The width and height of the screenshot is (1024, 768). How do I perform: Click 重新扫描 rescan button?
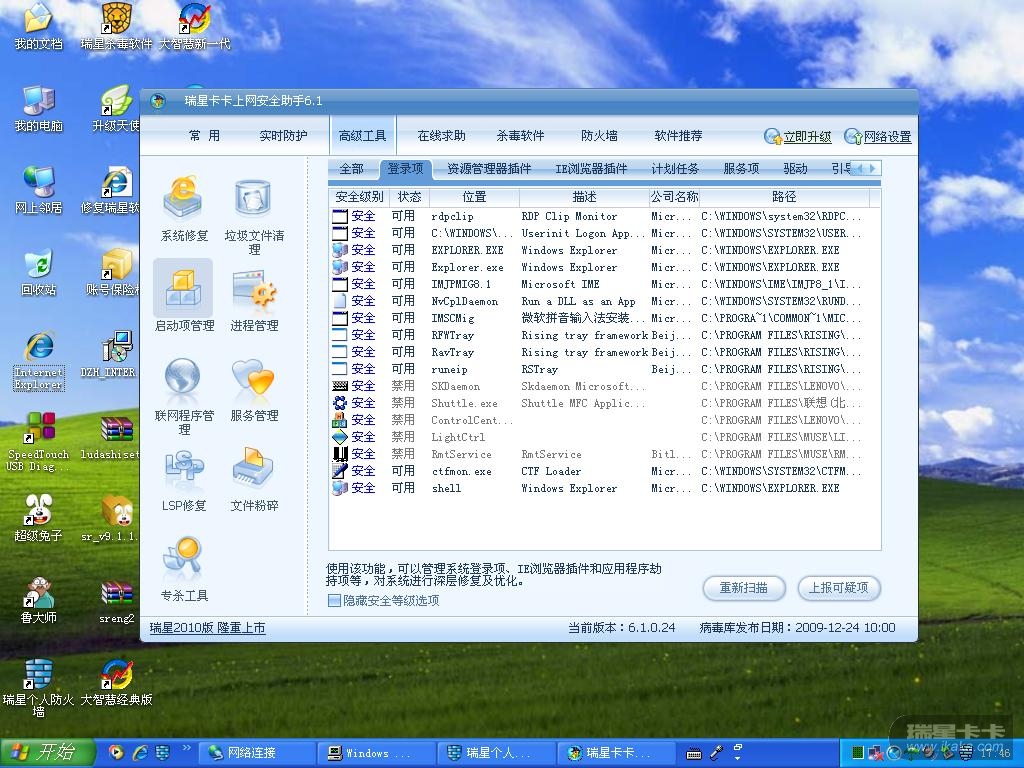(x=744, y=588)
